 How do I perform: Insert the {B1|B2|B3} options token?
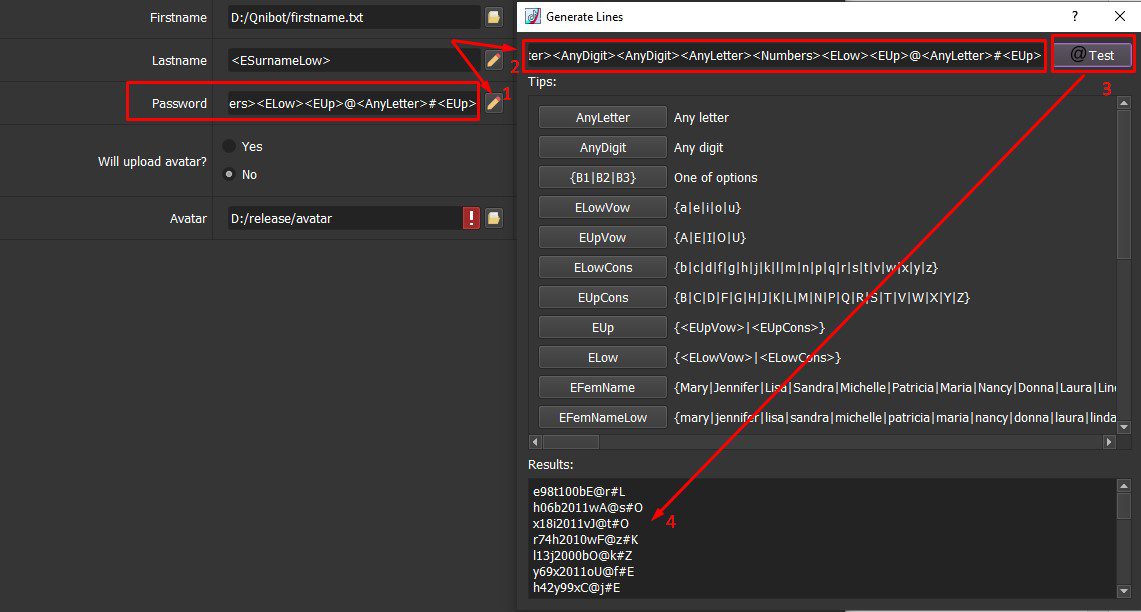click(603, 177)
